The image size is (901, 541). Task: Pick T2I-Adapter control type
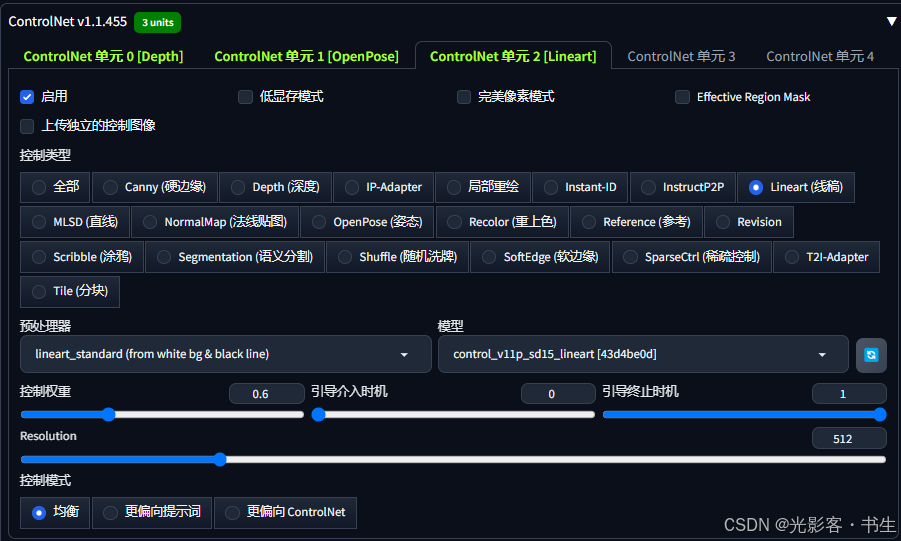coord(826,257)
